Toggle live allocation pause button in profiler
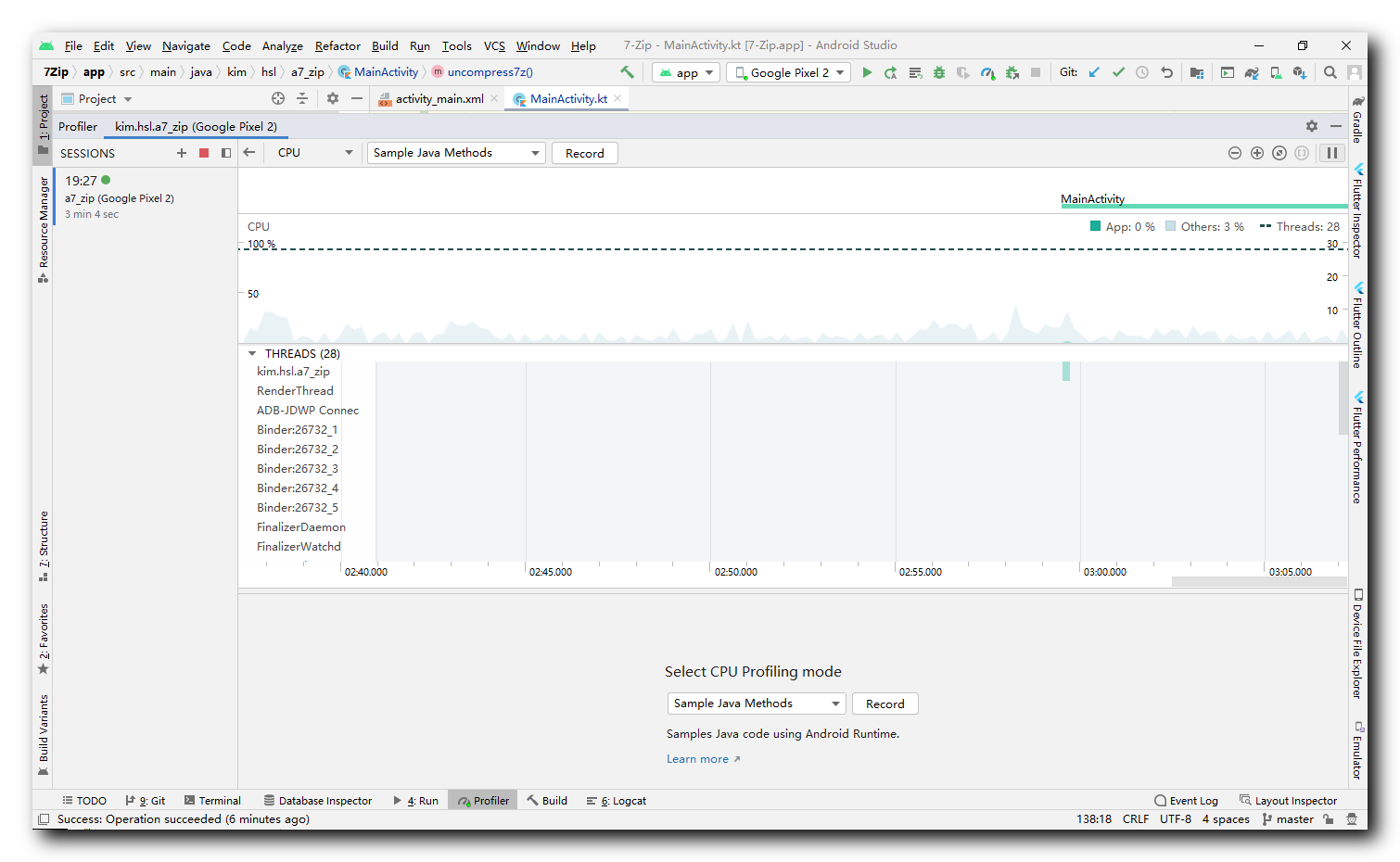The height and width of the screenshot is (862, 1400). pos(1332,153)
